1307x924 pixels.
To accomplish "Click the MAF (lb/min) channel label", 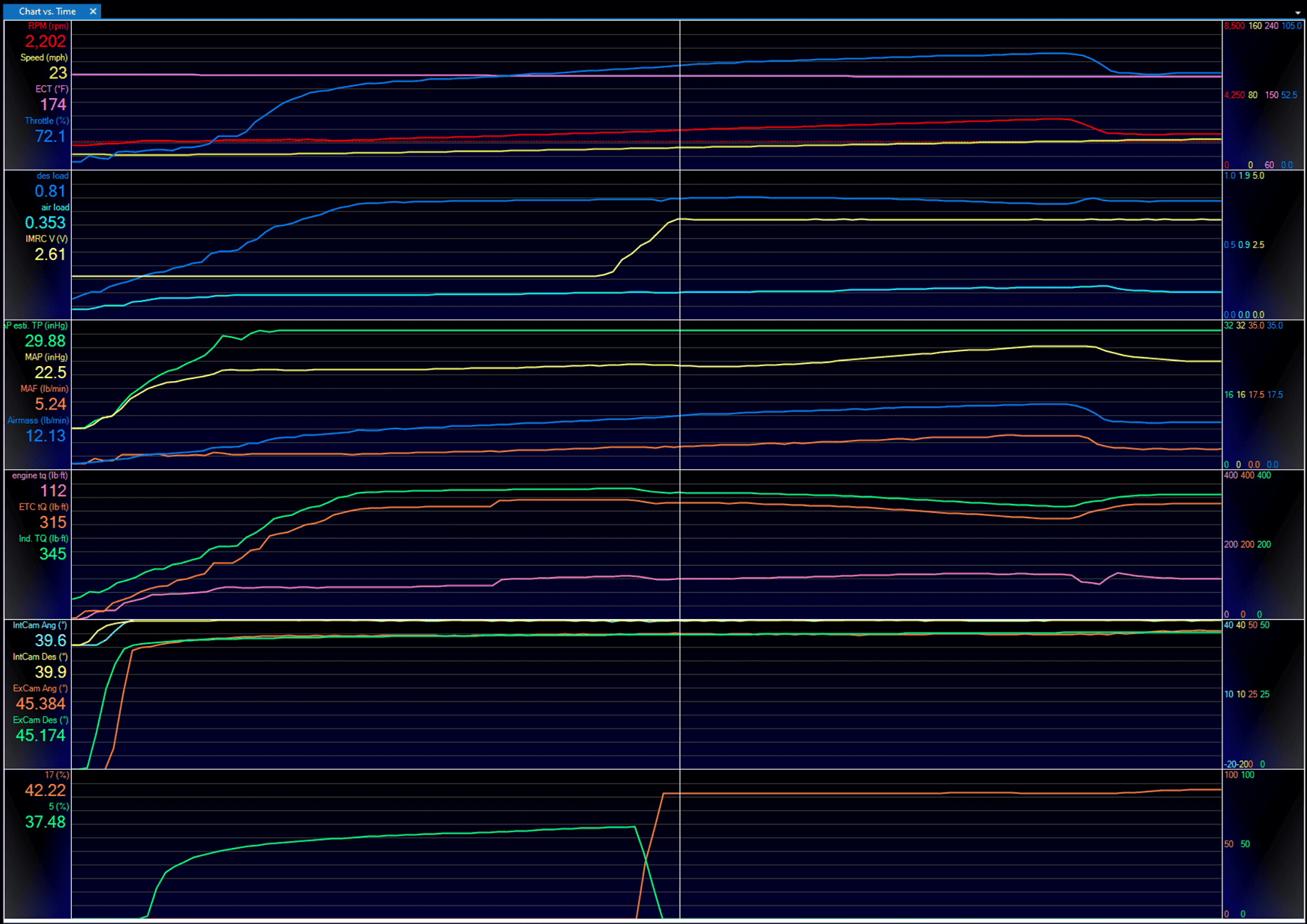I will pos(45,389).
